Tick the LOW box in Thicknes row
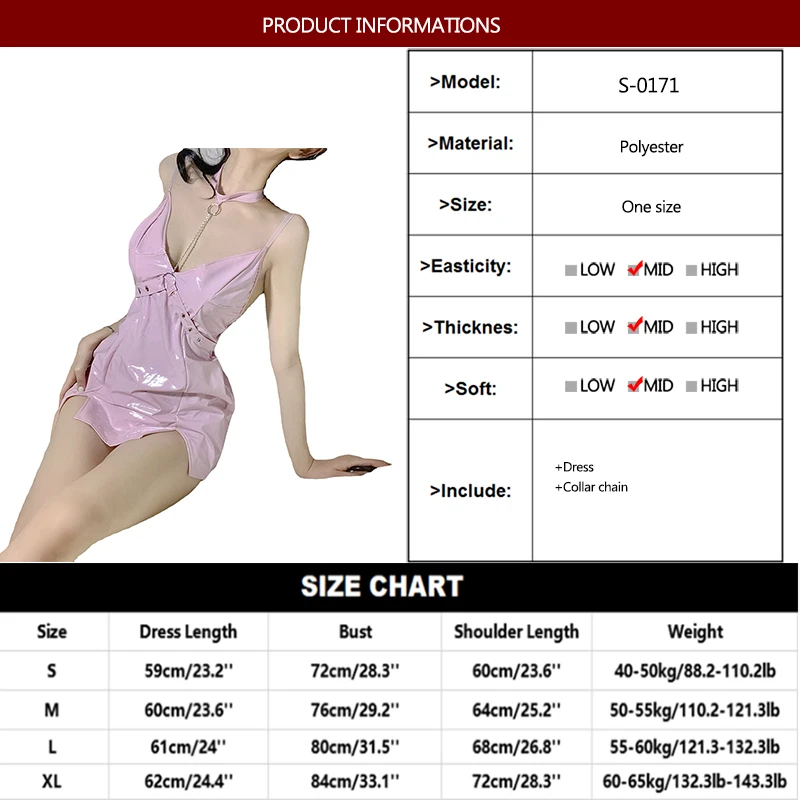This screenshot has width=800, height=800. coord(571,328)
